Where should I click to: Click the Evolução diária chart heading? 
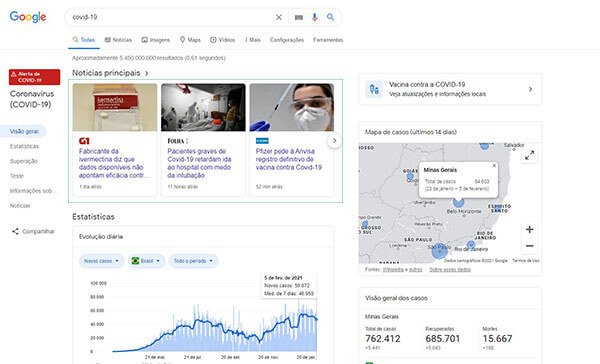(101, 237)
